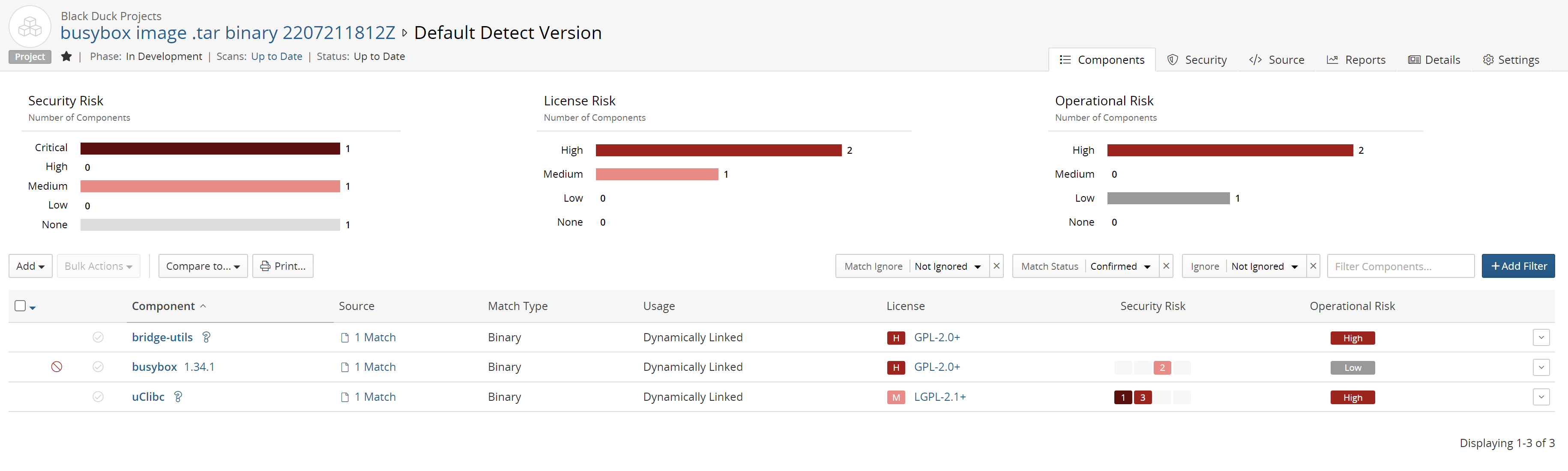Open the Bulk Actions dropdown
1568x471 pixels.
(99, 266)
